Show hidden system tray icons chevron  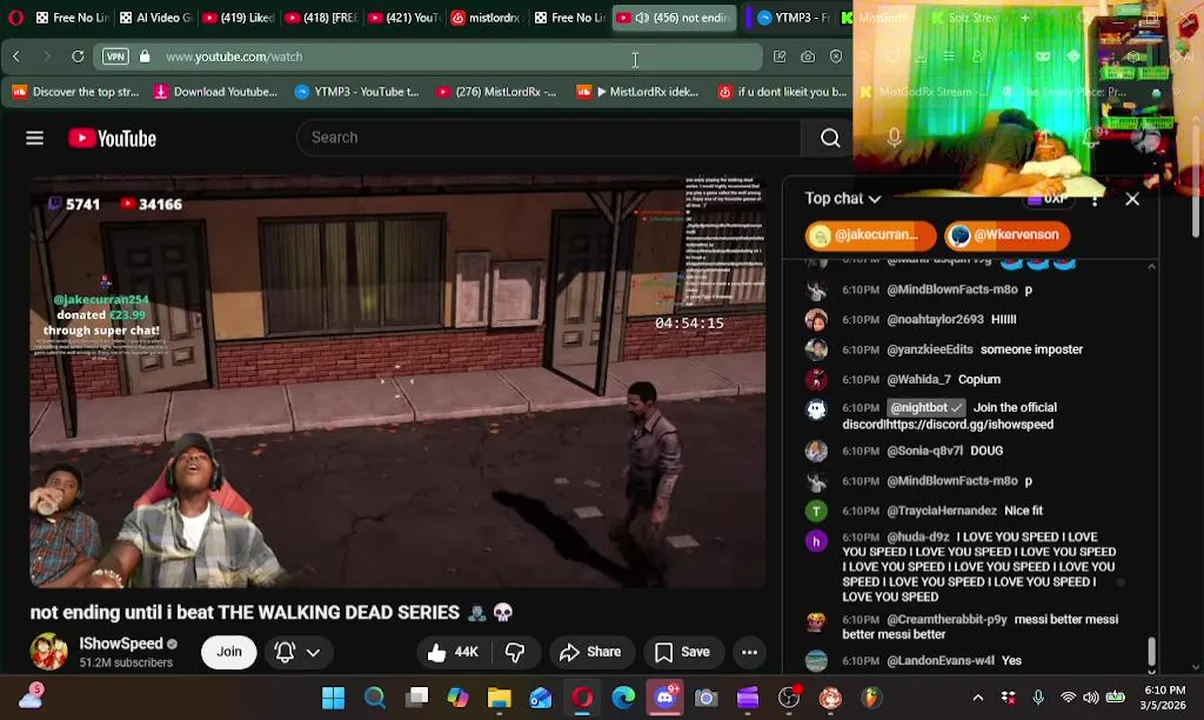[978, 698]
